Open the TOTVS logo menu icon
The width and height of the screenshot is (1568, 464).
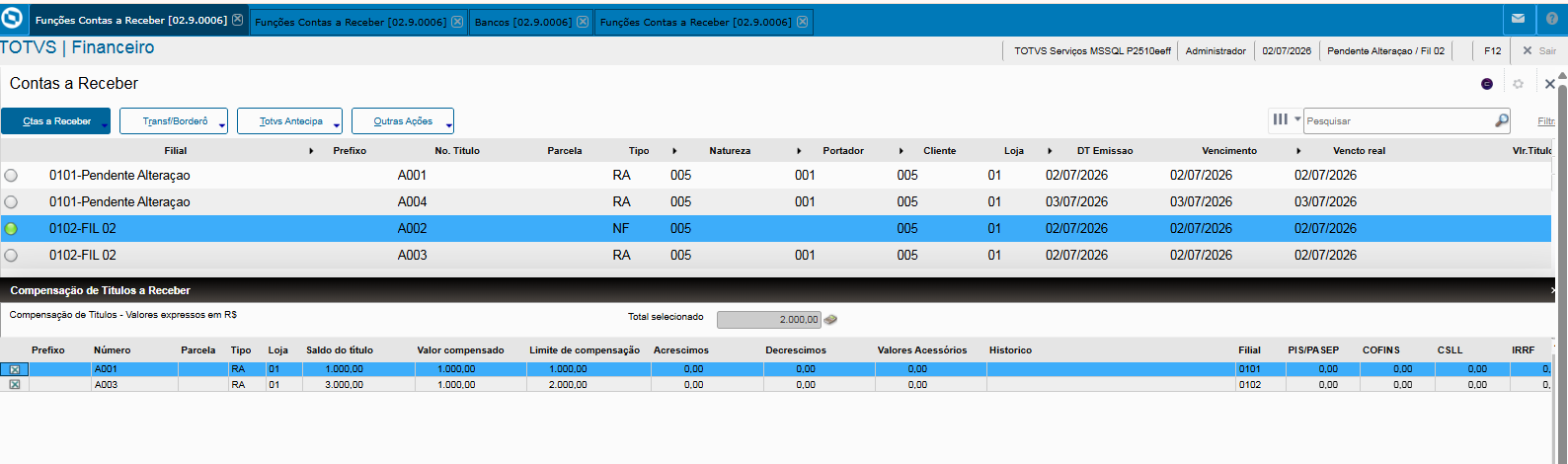pyautogui.click(x=12, y=19)
